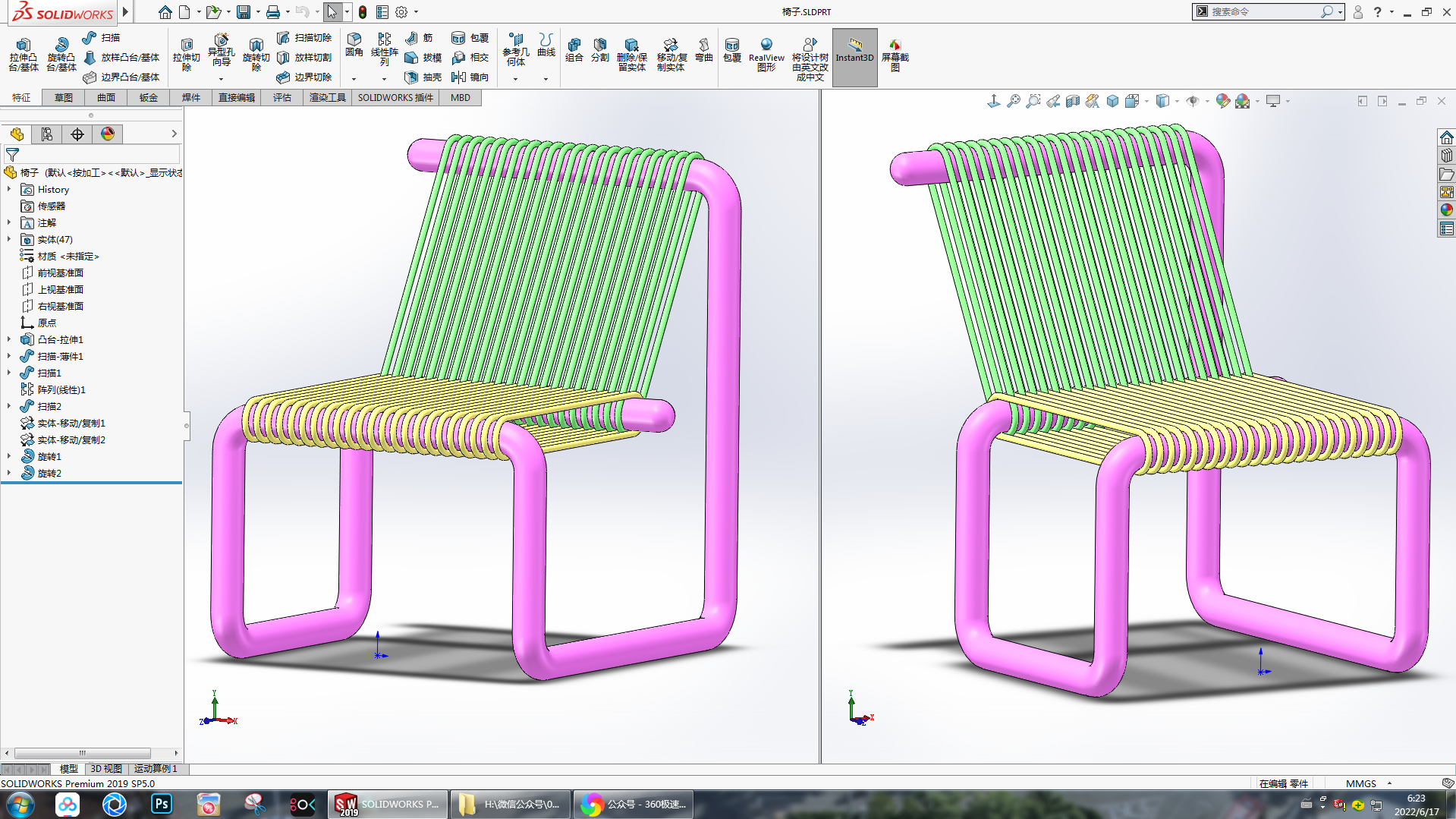
Task: Choose the 放样切割 lofted cut tool
Action: pos(304,57)
